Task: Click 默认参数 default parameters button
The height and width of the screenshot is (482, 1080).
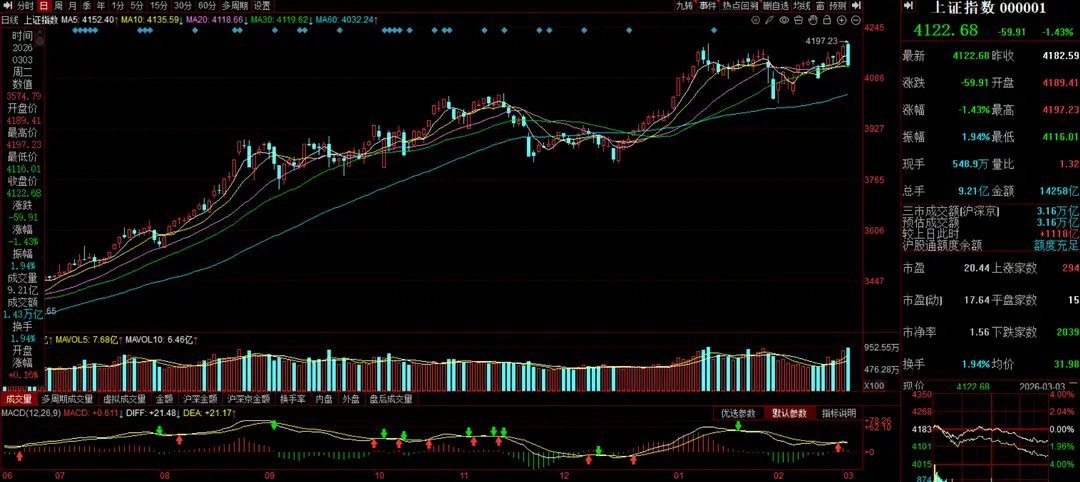Action: [x=789, y=413]
